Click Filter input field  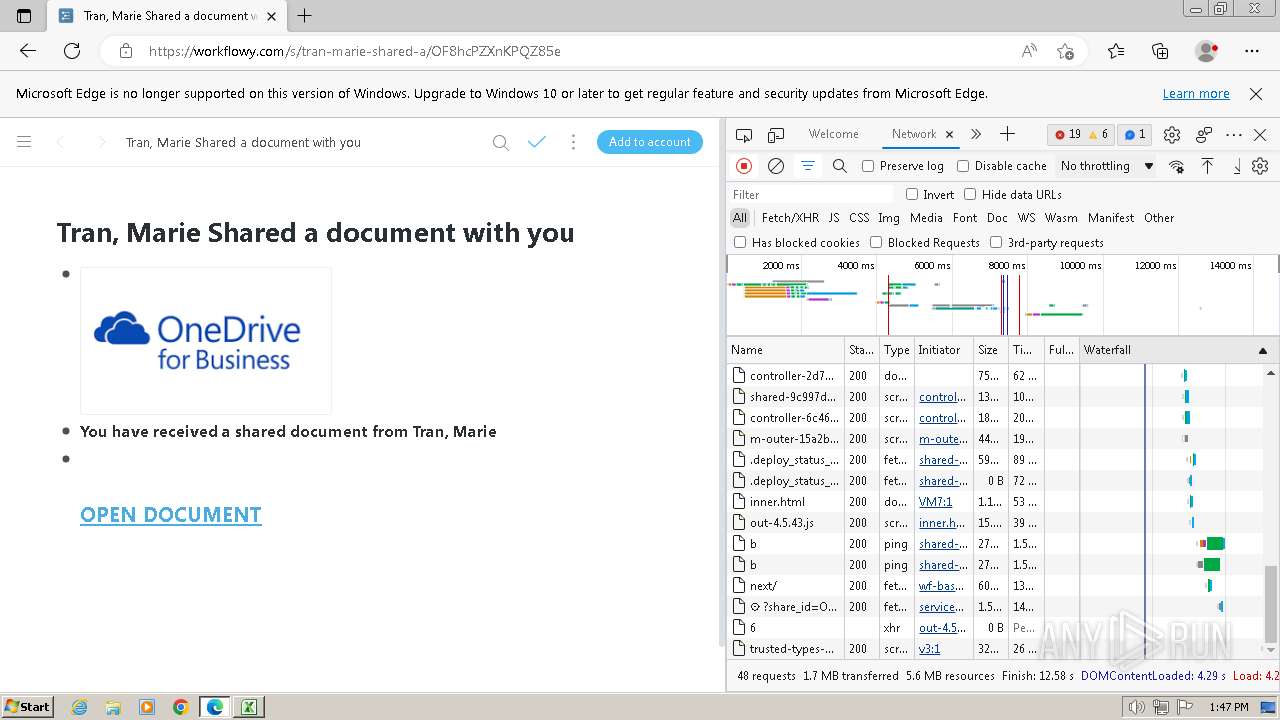[x=812, y=194]
